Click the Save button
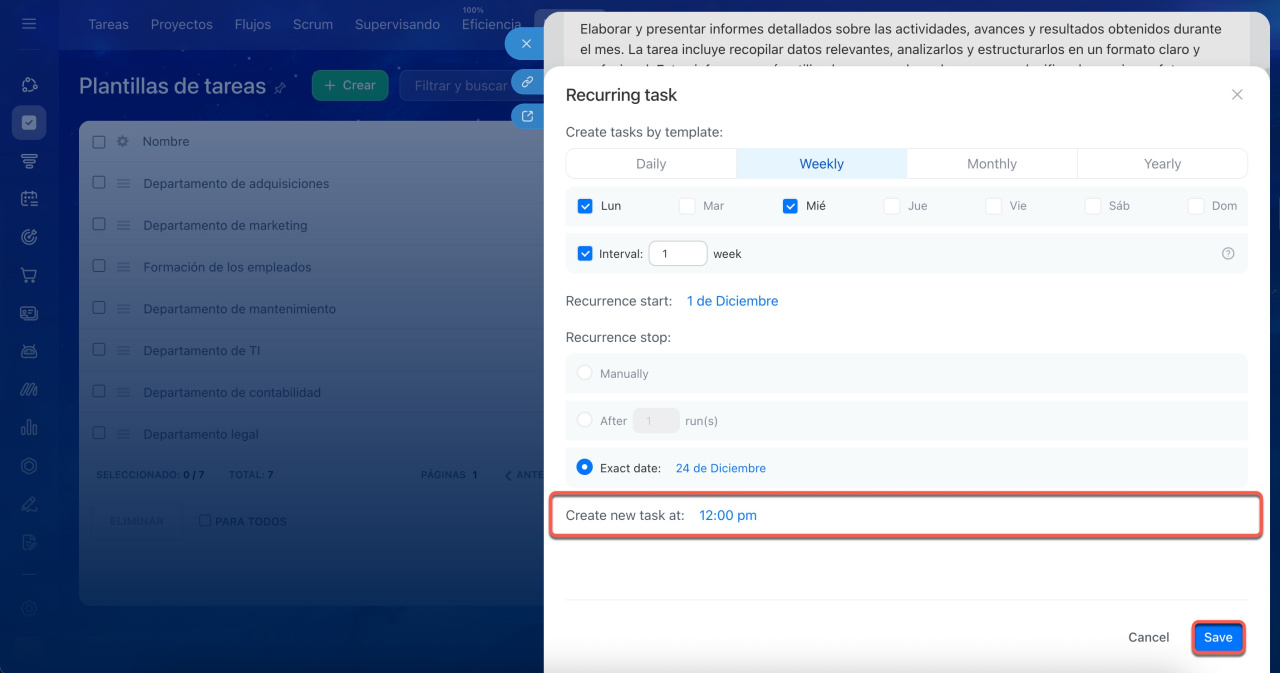 tap(1217, 637)
